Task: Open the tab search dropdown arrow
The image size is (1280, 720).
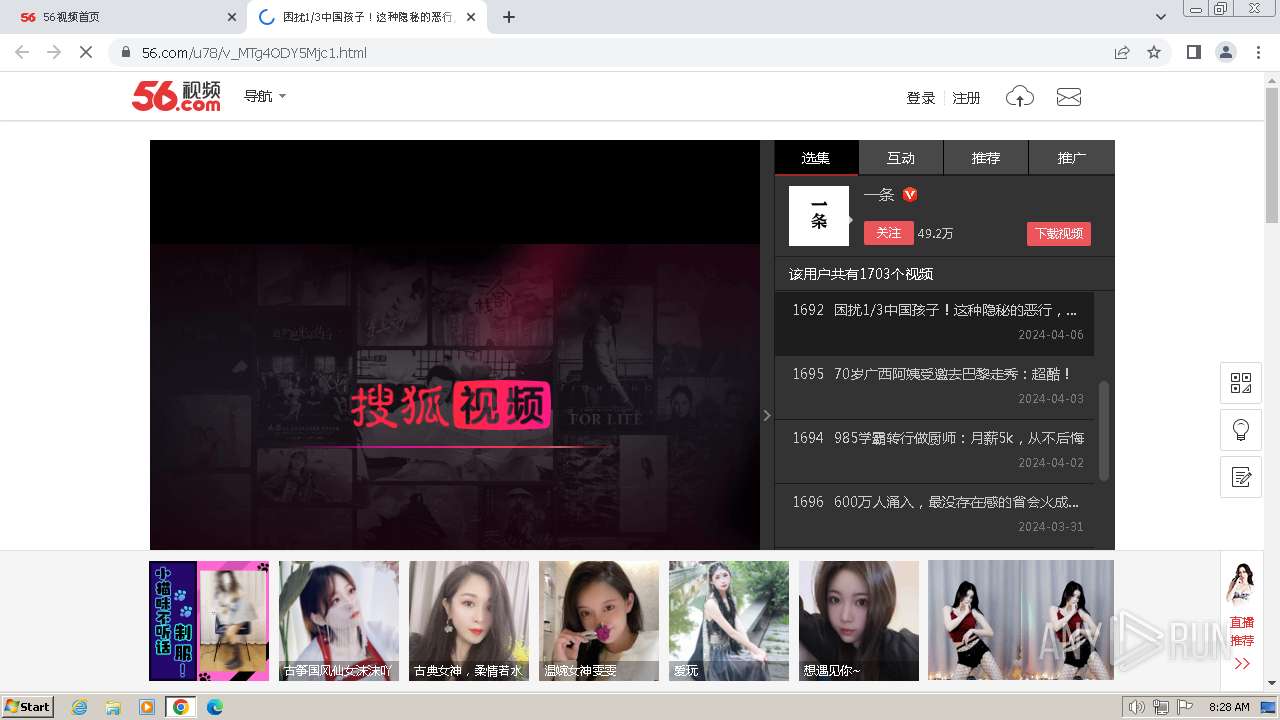Action: (x=1161, y=17)
